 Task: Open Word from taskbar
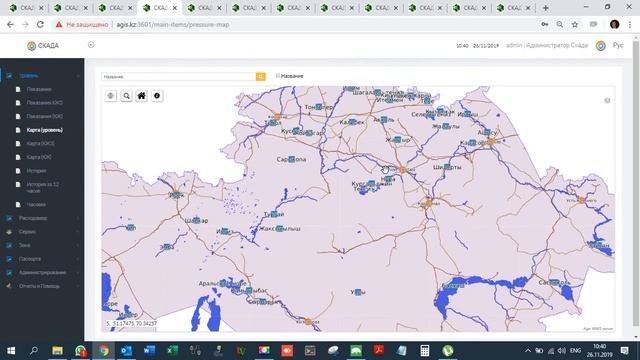coord(149,351)
